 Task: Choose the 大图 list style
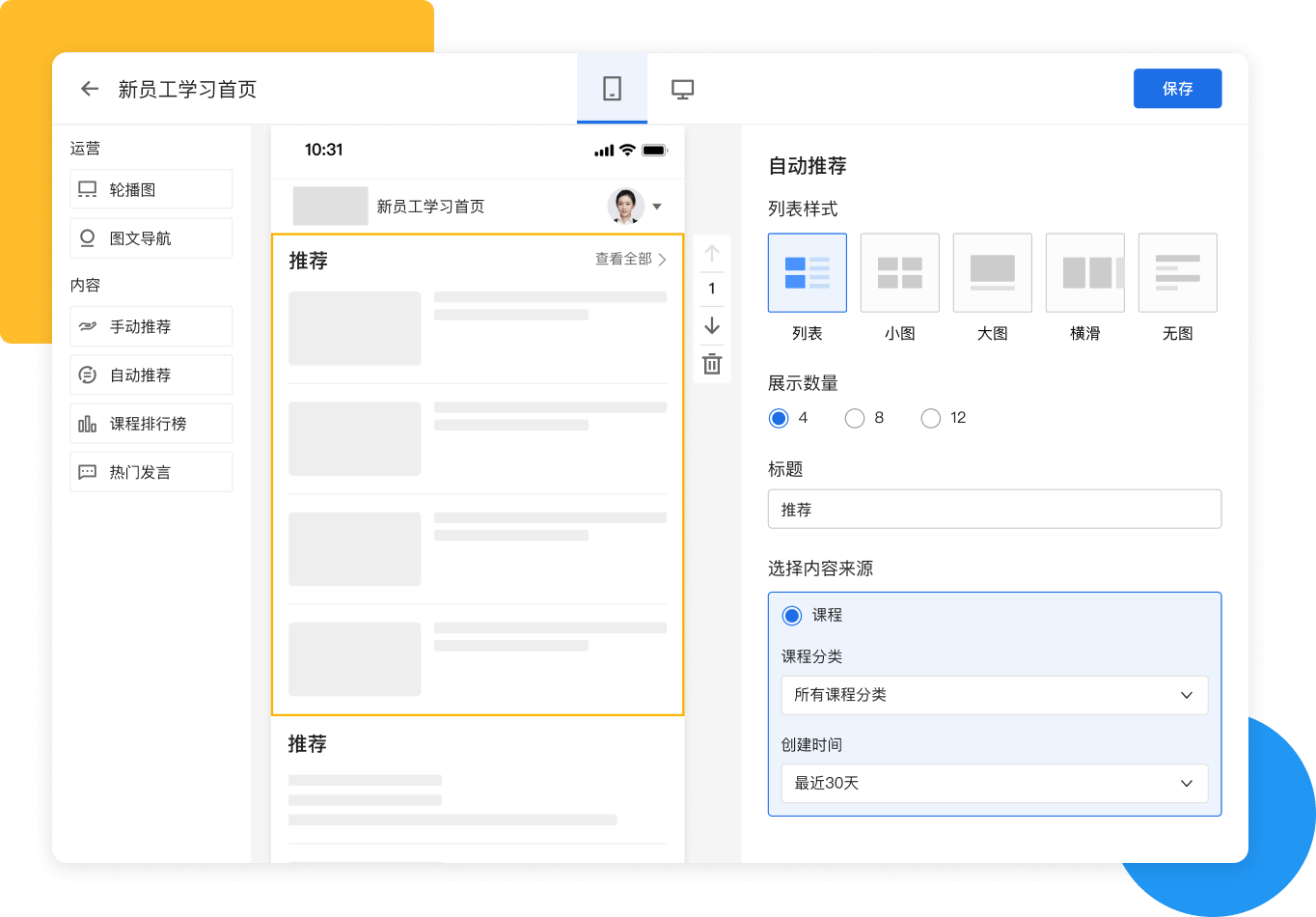pyautogui.click(x=992, y=273)
